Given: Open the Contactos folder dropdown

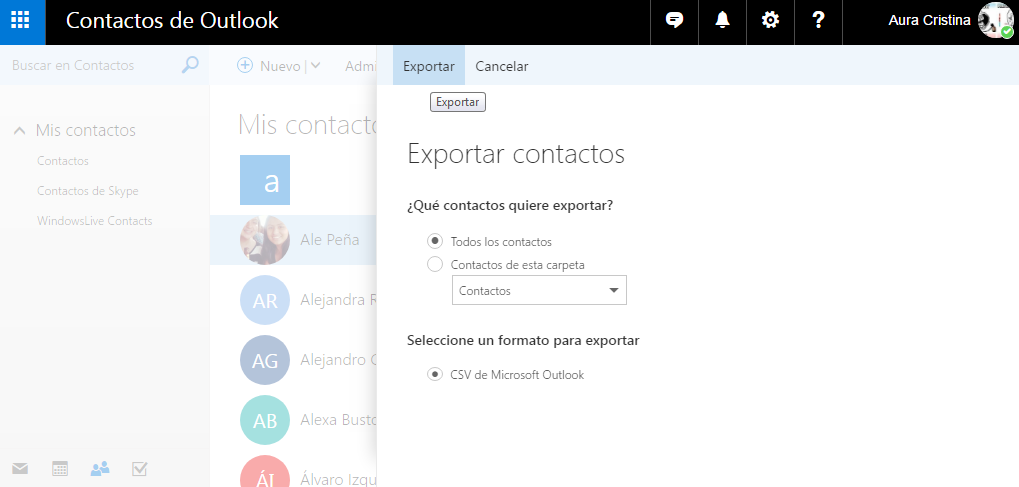Looking at the screenshot, I should point(539,291).
